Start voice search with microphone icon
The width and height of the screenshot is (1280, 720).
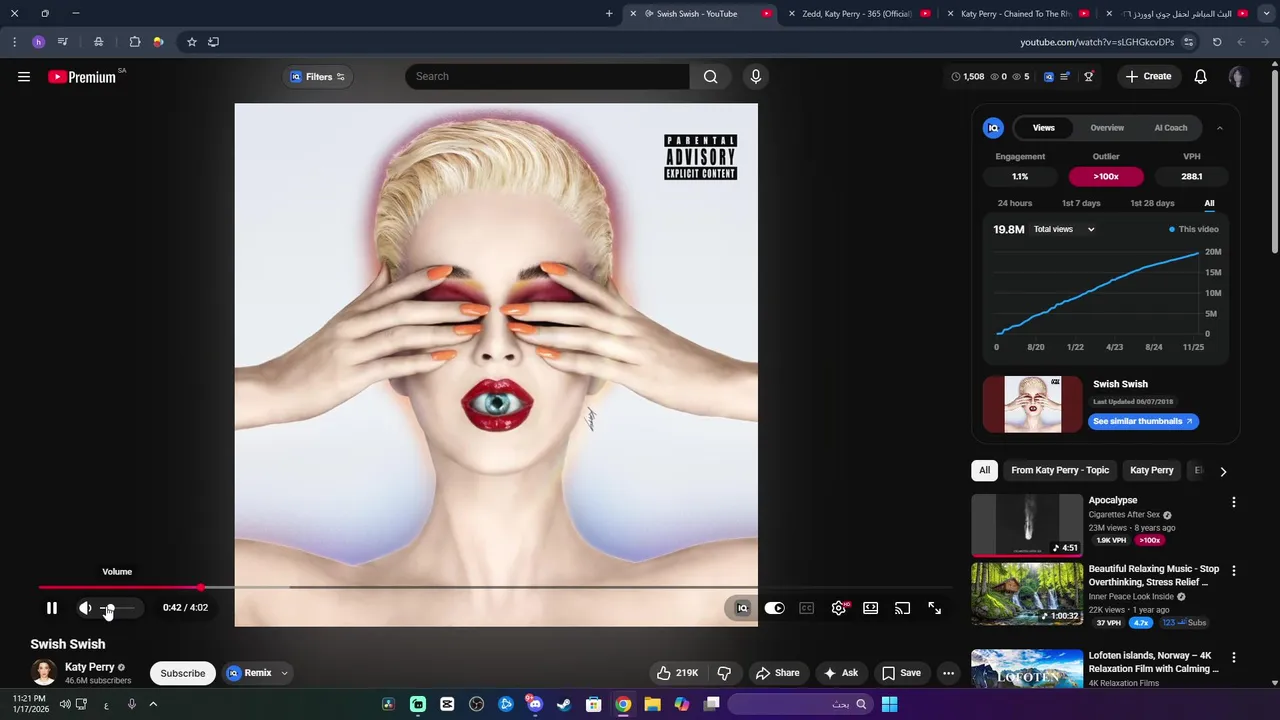pos(755,76)
